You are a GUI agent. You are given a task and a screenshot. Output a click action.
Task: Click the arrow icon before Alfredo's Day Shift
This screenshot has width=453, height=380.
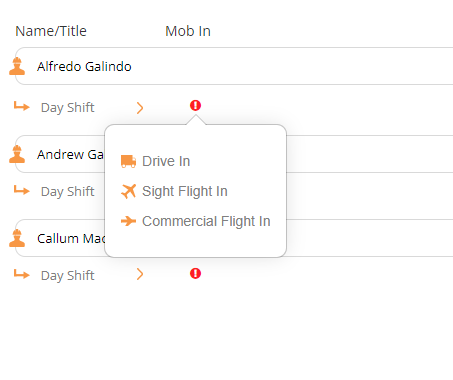pyautogui.click(x=22, y=106)
